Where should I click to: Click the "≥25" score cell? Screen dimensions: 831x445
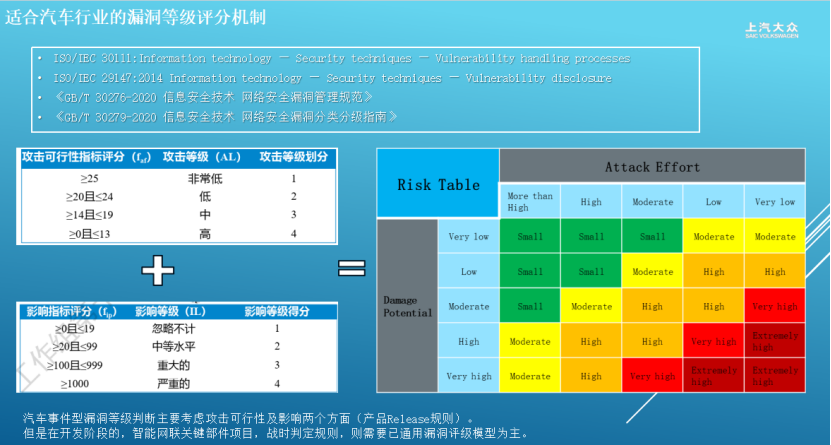(x=90, y=179)
